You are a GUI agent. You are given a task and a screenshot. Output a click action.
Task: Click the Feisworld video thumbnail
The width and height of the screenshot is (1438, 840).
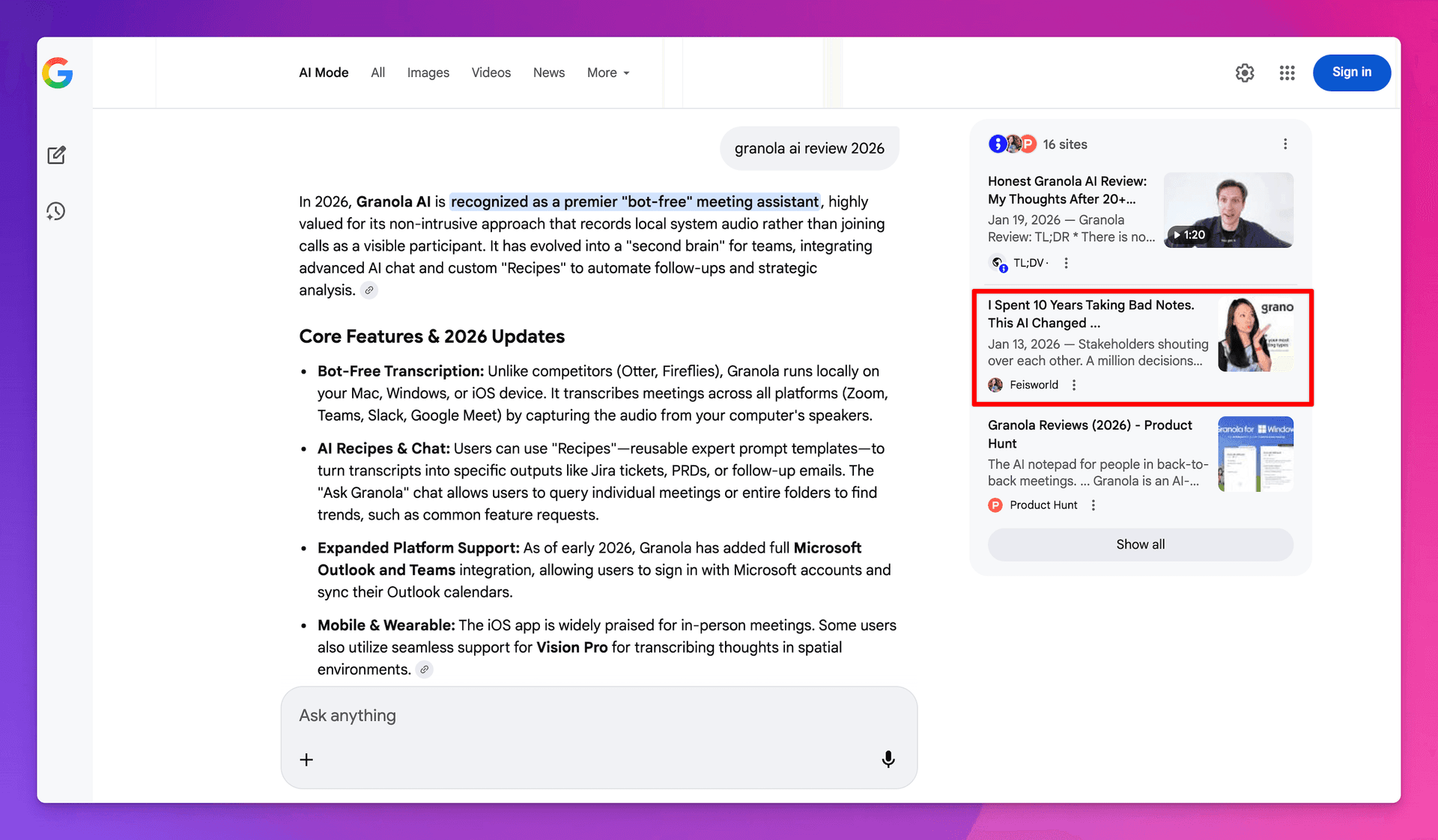(x=1256, y=335)
